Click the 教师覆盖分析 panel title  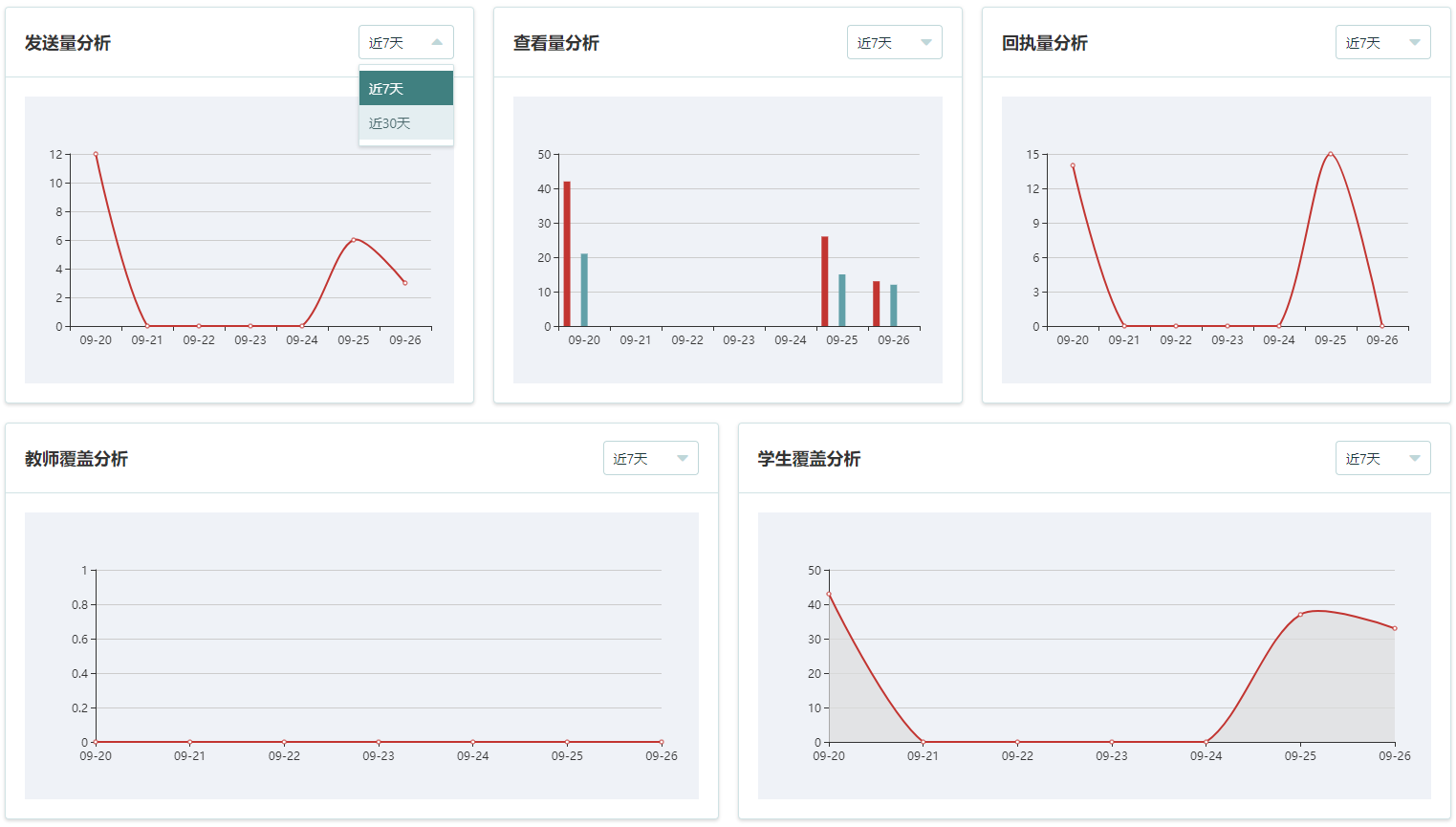coord(76,459)
